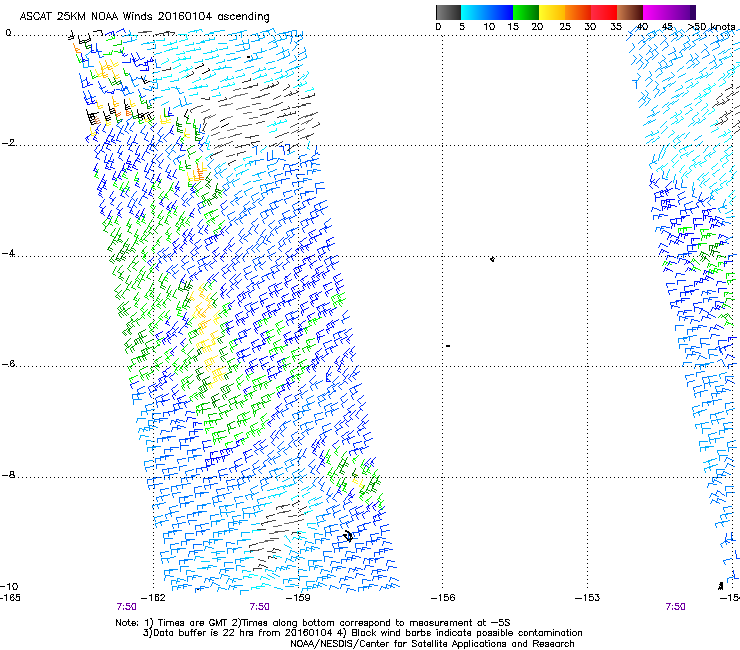Click the '30' label under the color scale
This screenshot has width=740, height=650.
590,27
